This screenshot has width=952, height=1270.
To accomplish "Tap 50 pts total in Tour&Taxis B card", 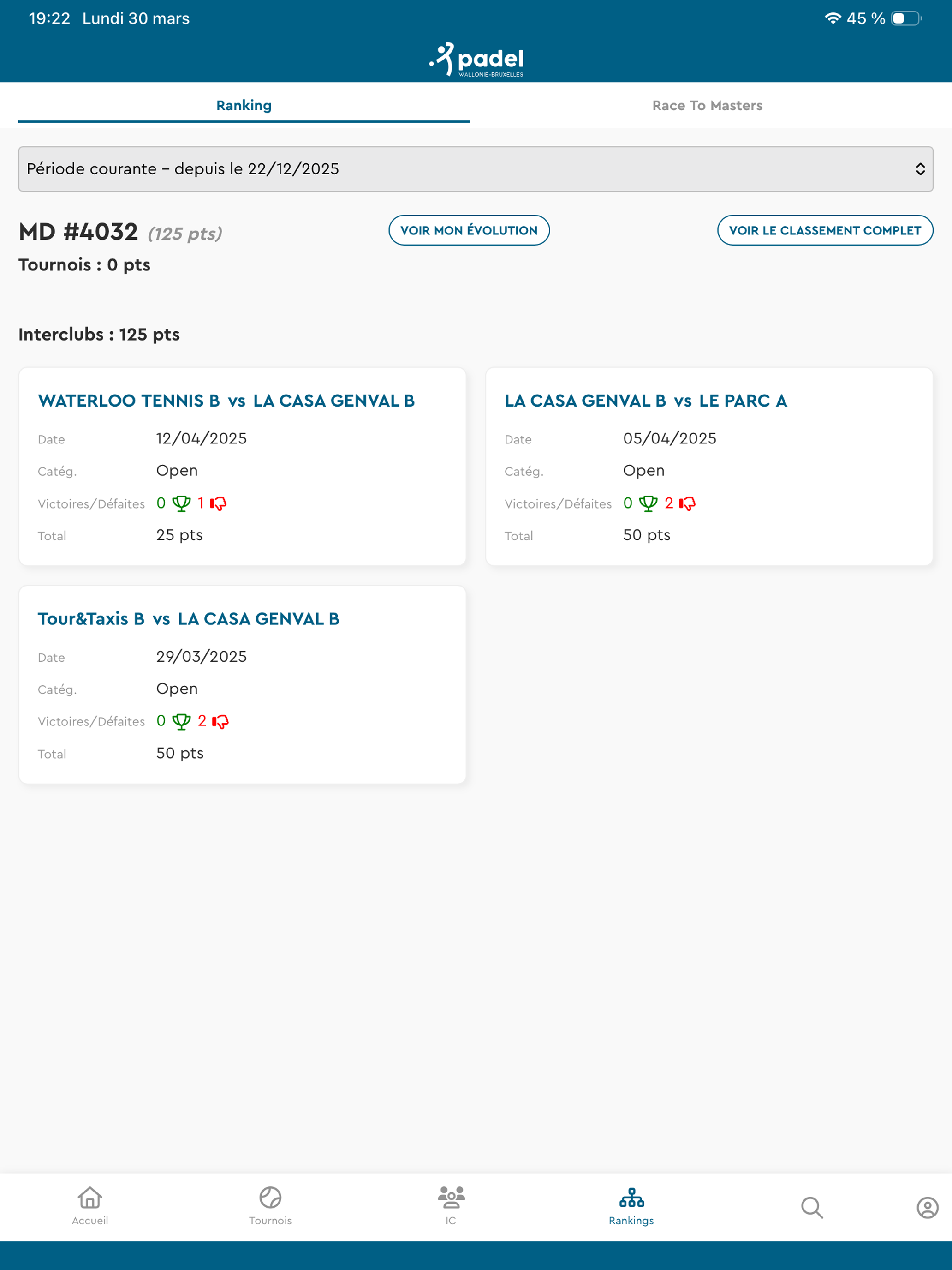I will (x=180, y=753).
